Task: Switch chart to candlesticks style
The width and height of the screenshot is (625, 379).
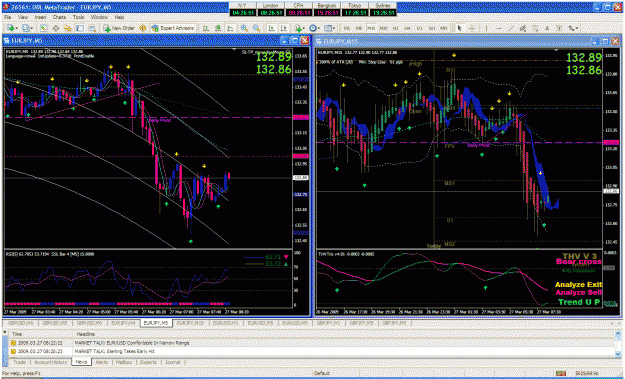Action: [218, 28]
